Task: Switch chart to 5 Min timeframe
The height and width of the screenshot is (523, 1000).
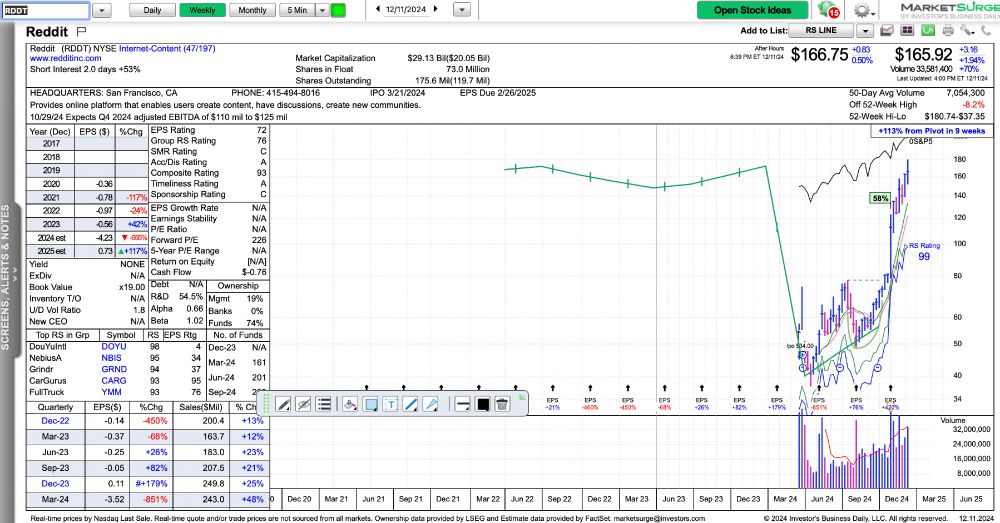Action: point(297,10)
